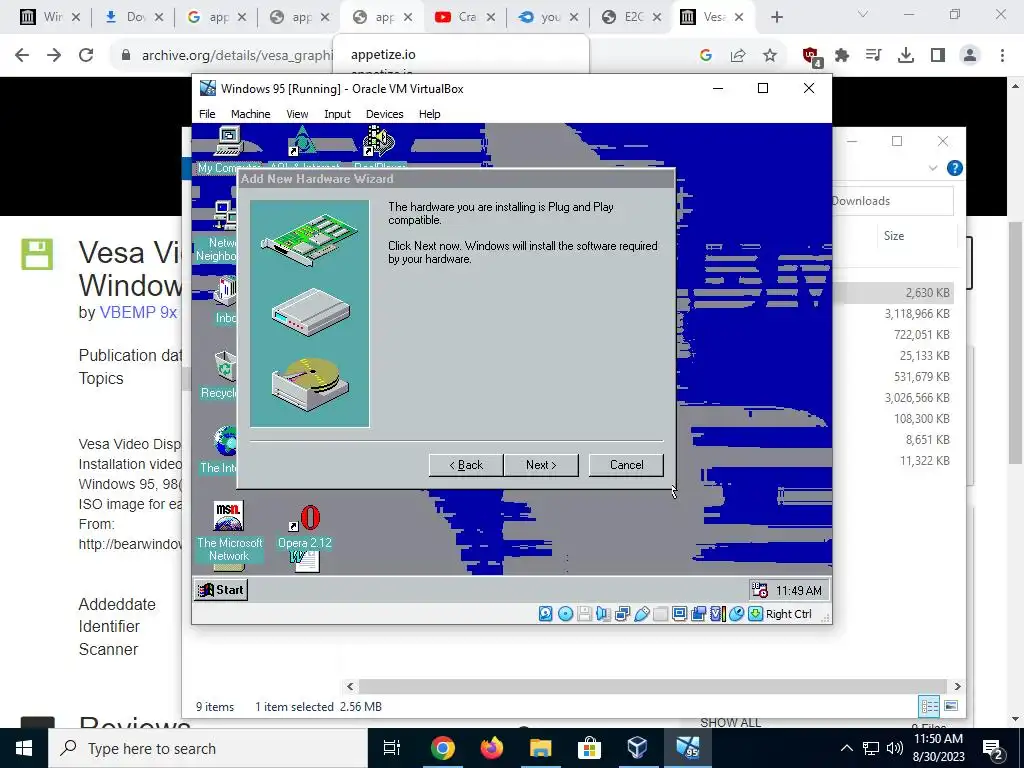Expand the Chrome tab search chevron
The image size is (1024, 768).
tap(863, 14)
